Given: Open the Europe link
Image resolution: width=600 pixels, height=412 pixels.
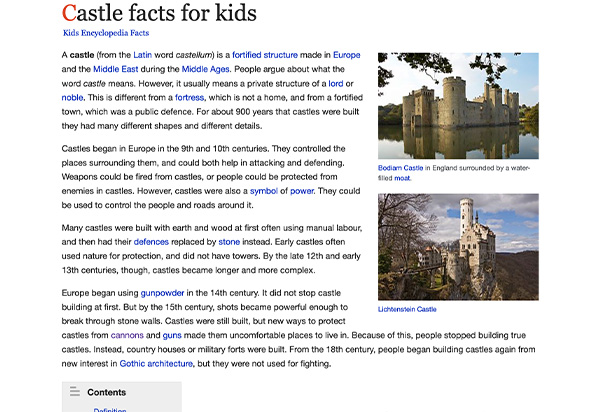Looking at the screenshot, I should pos(347,55).
